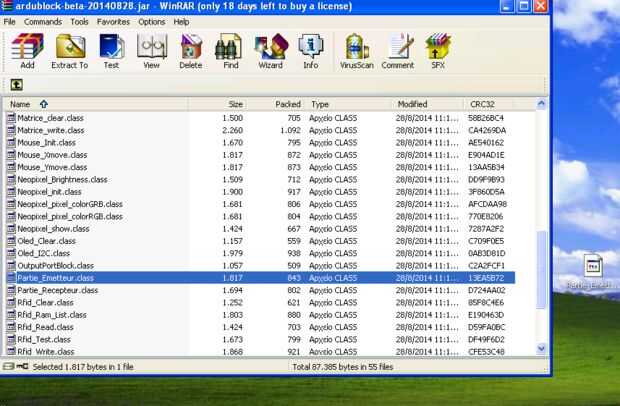Open the Help menu
The height and width of the screenshot is (406, 620).
(181, 22)
